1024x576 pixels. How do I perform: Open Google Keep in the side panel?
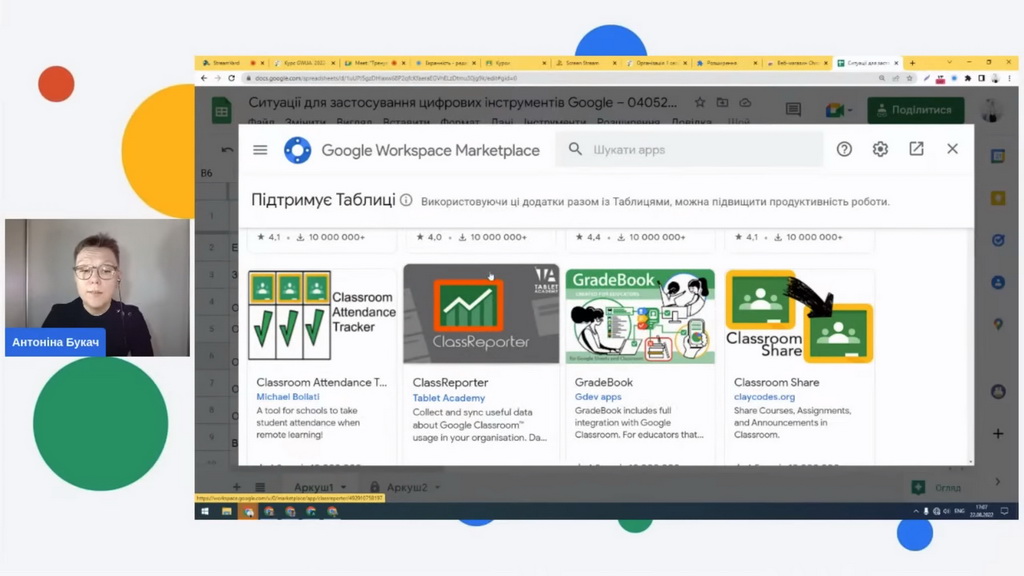click(x=998, y=198)
